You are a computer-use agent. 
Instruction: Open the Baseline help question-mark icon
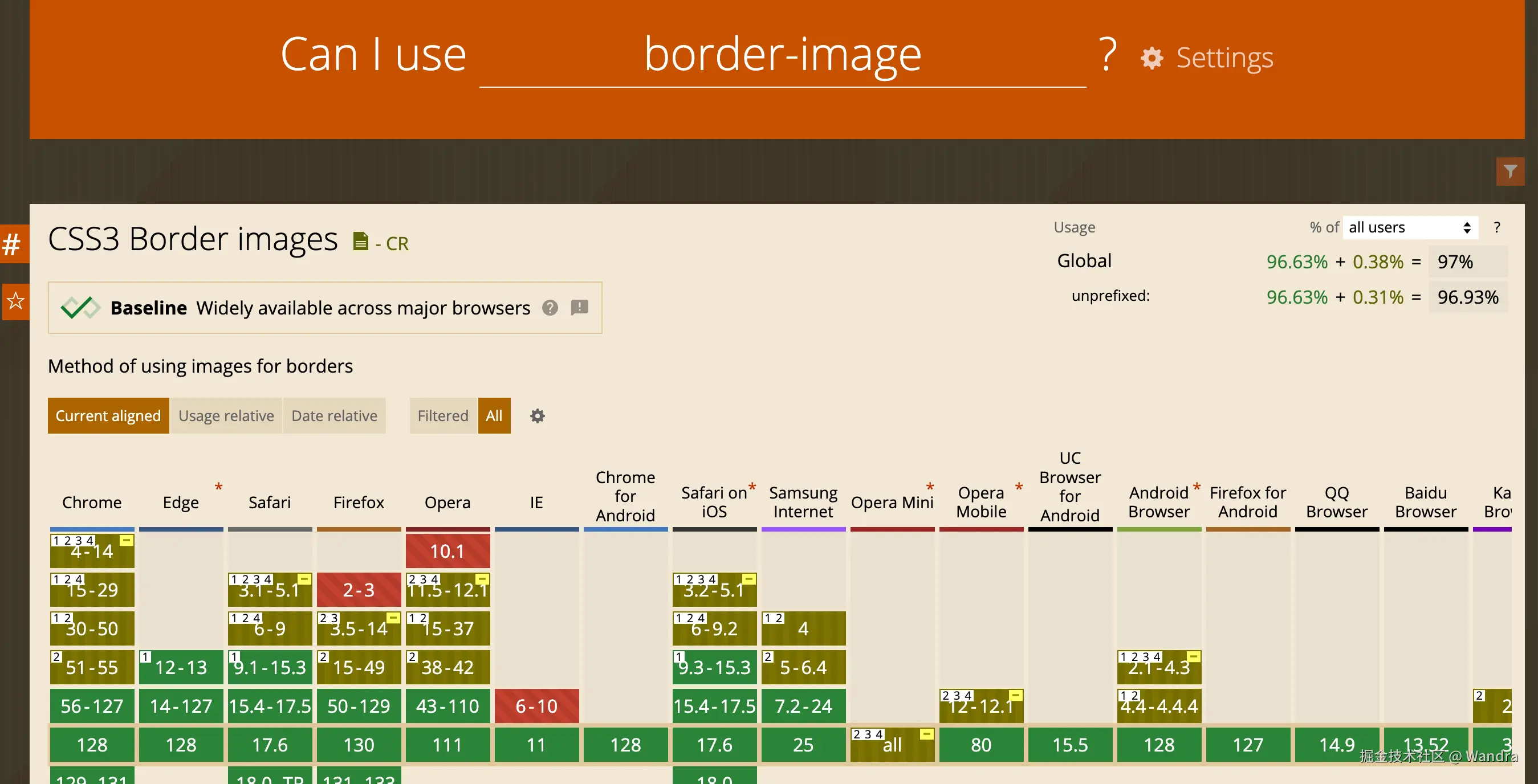tap(550, 308)
